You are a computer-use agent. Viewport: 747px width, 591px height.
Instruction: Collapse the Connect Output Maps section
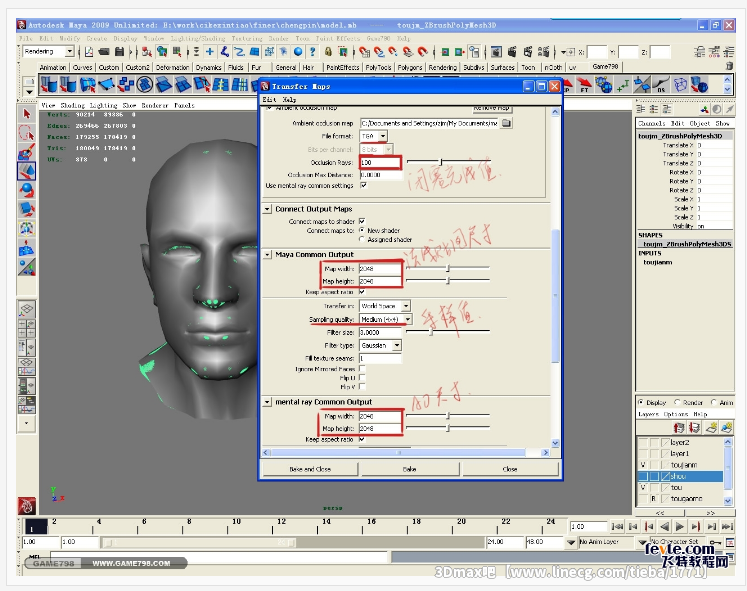pos(267,209)
